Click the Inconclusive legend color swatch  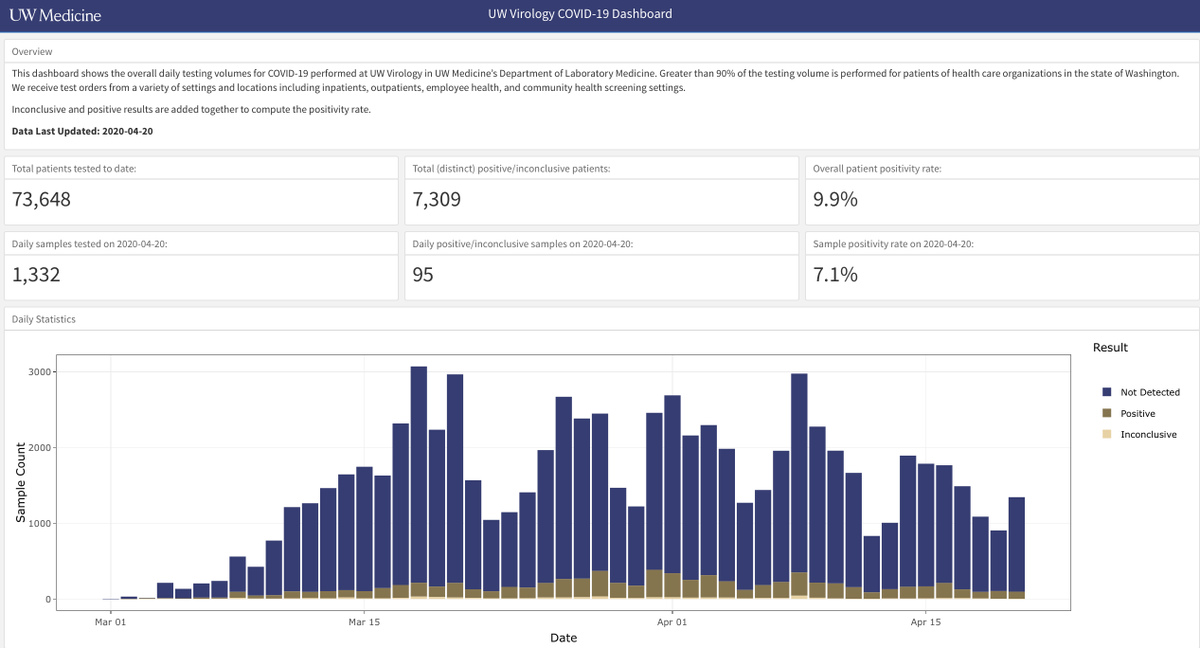(x=1108, y=434)
